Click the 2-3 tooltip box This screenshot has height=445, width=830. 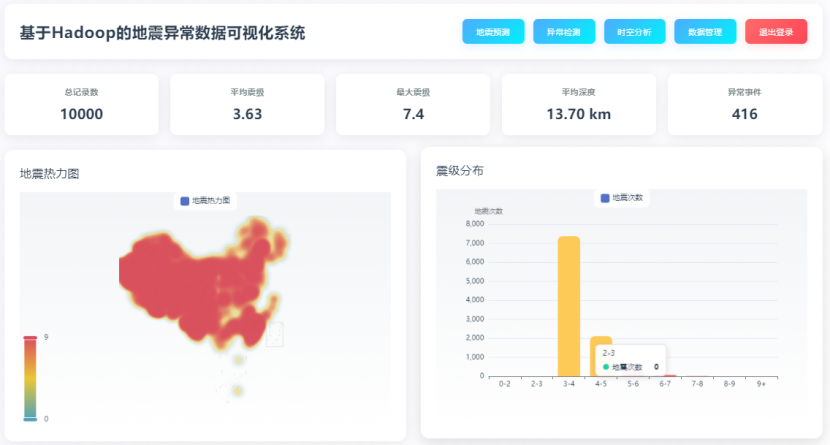click(630, 360)
